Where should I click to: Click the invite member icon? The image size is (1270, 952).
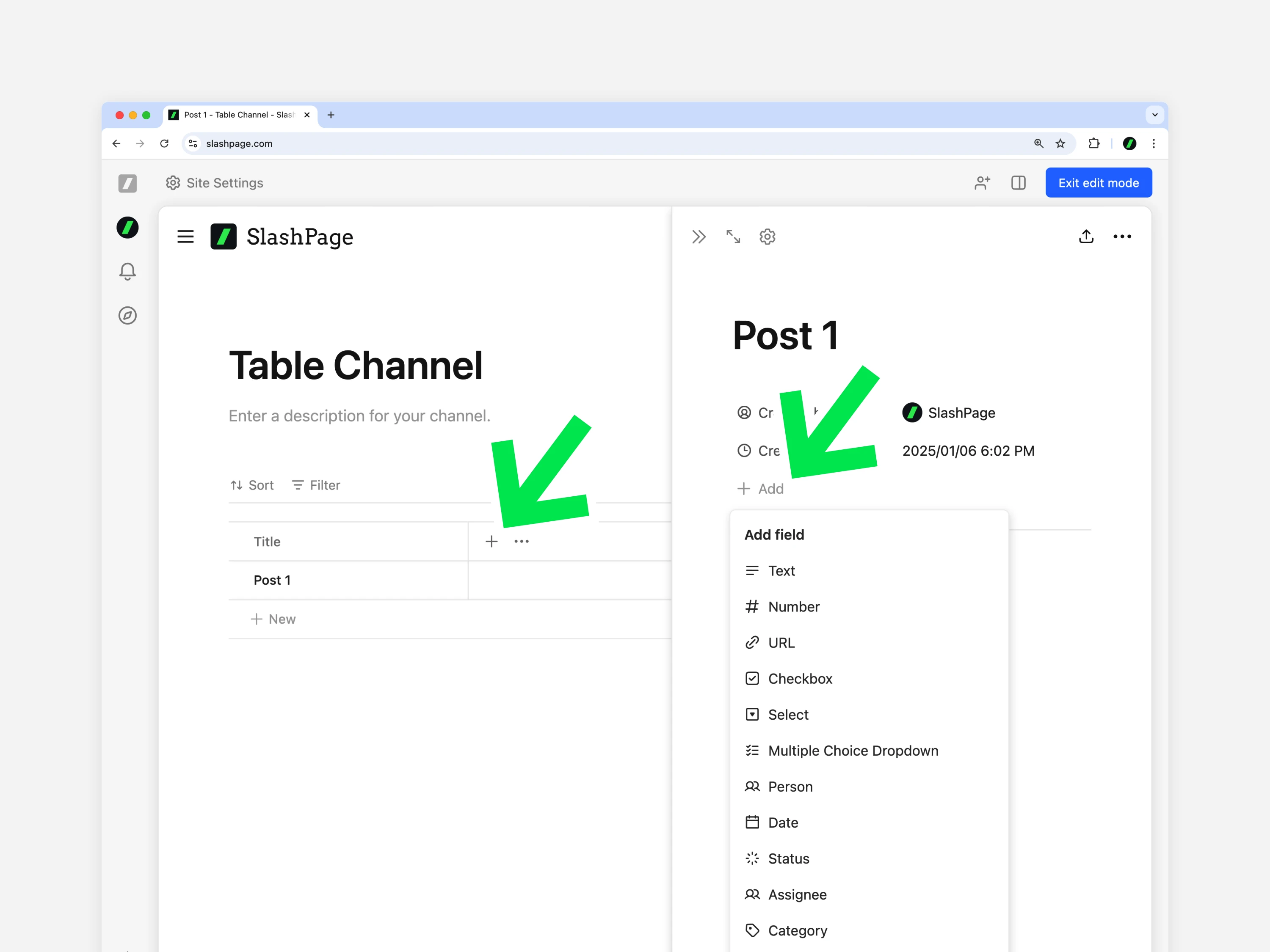tap(983, 182)
